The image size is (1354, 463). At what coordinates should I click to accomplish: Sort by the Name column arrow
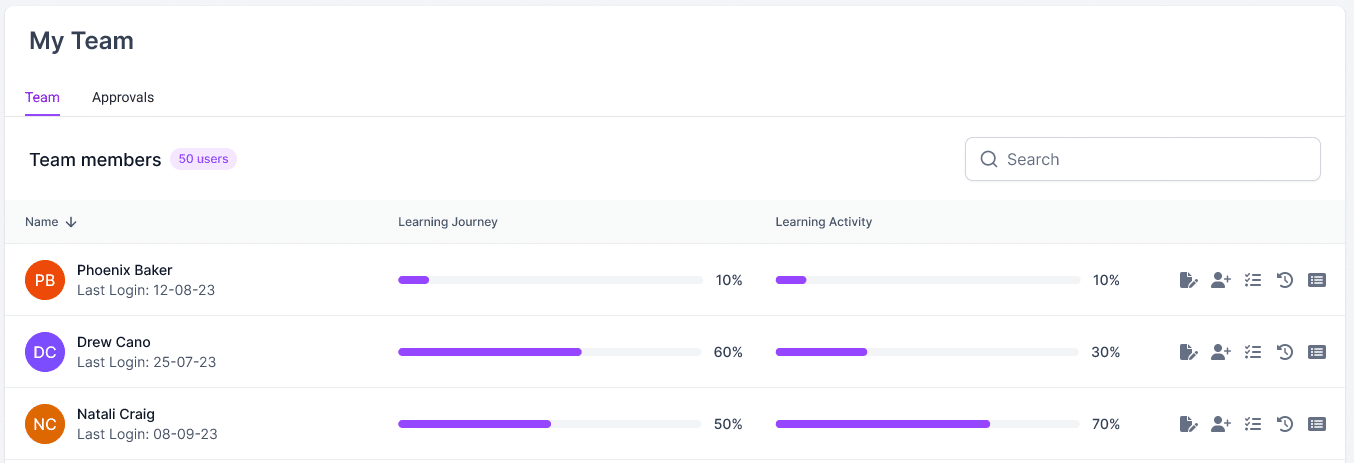(71, 222)
